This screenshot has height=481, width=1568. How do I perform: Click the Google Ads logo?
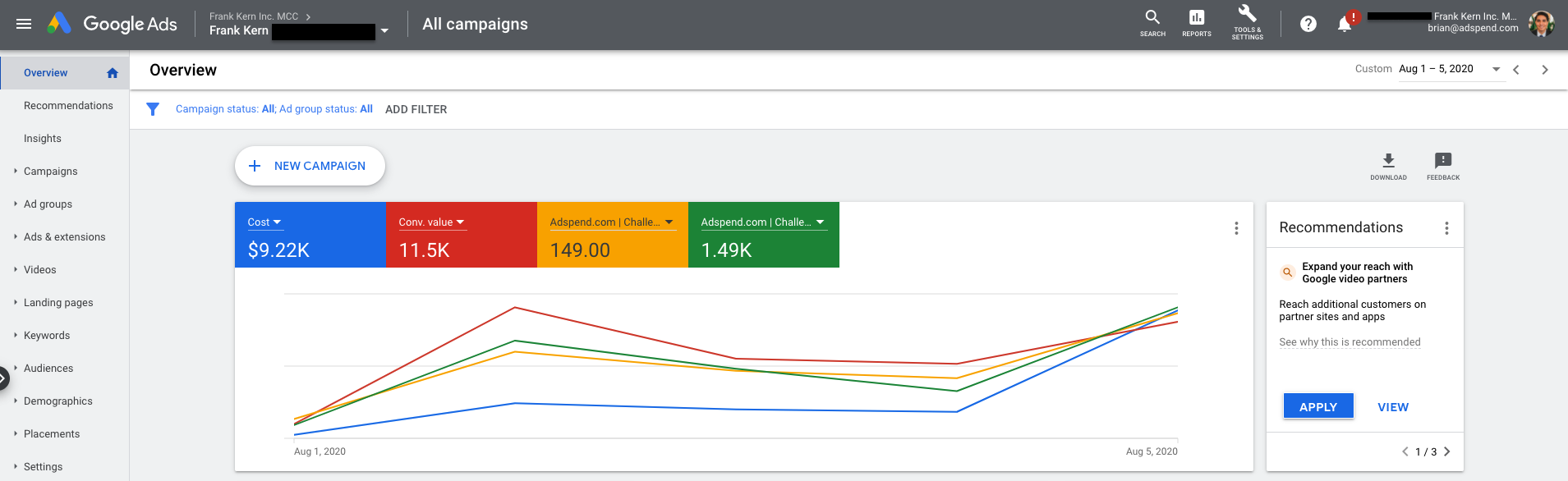(112, 24)
